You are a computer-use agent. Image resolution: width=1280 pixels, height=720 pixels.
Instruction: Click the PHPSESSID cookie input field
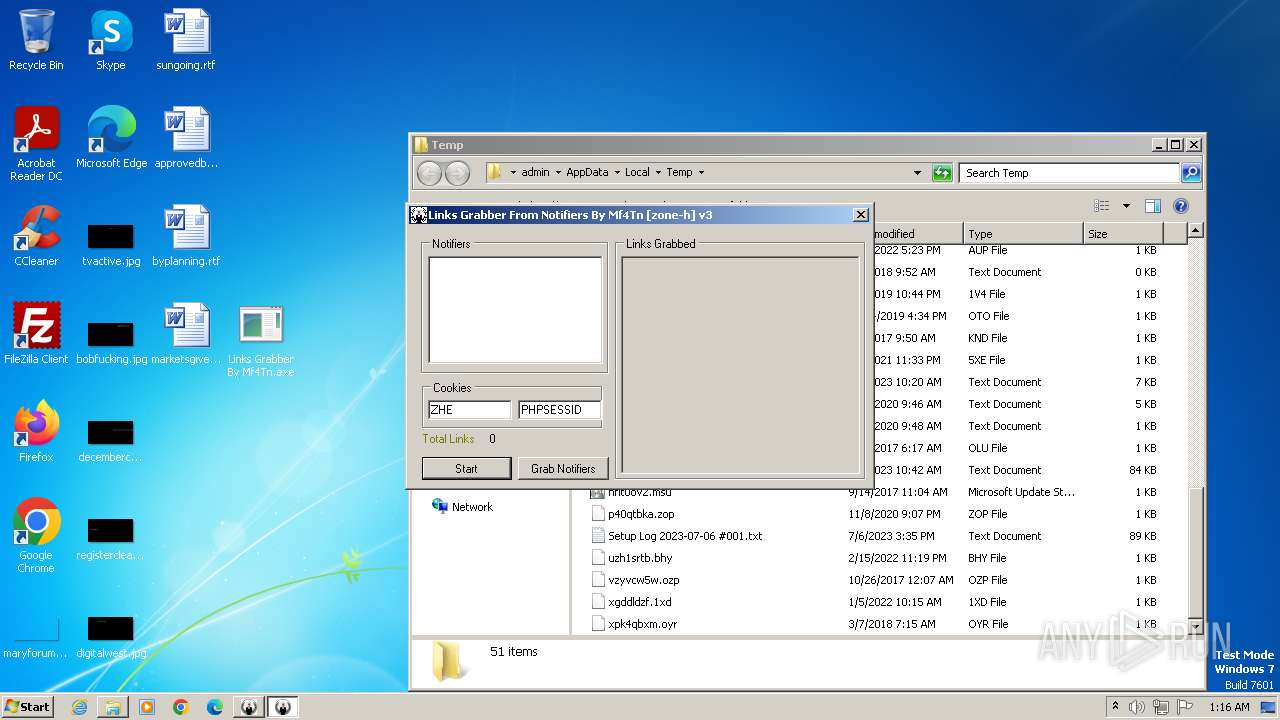coord(559,410)
